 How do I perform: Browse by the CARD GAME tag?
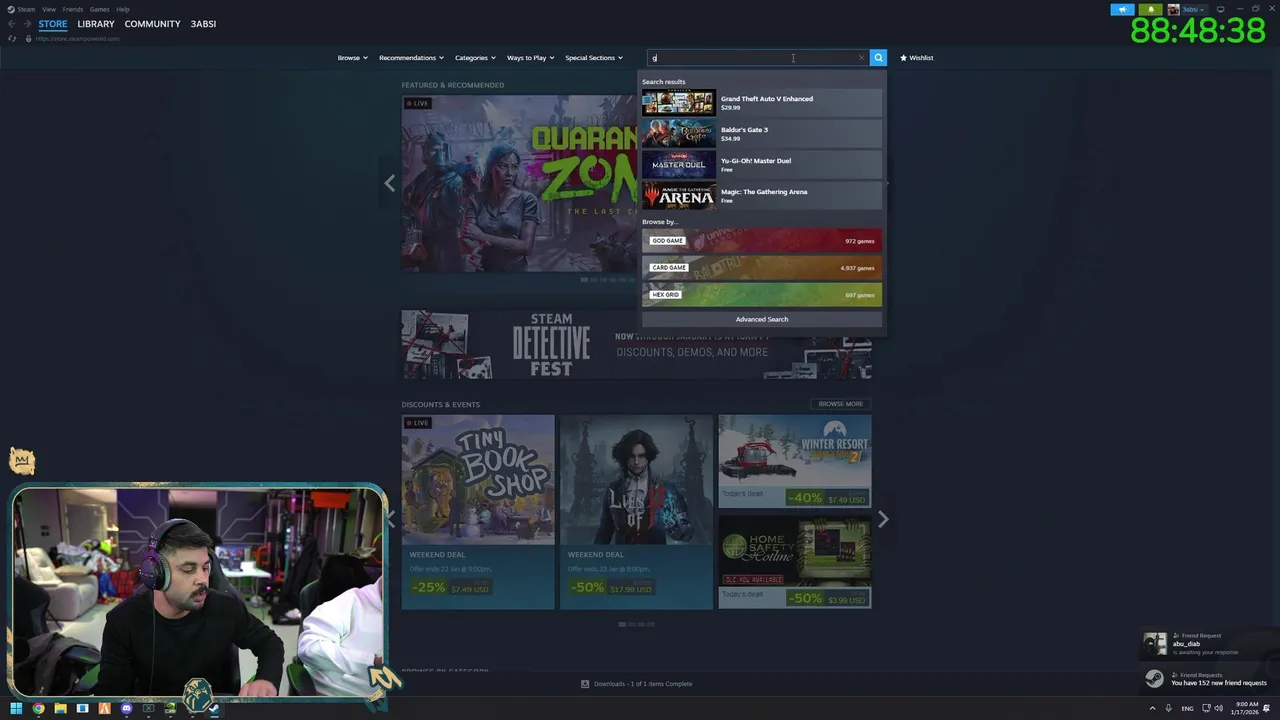tap(762, 268)
